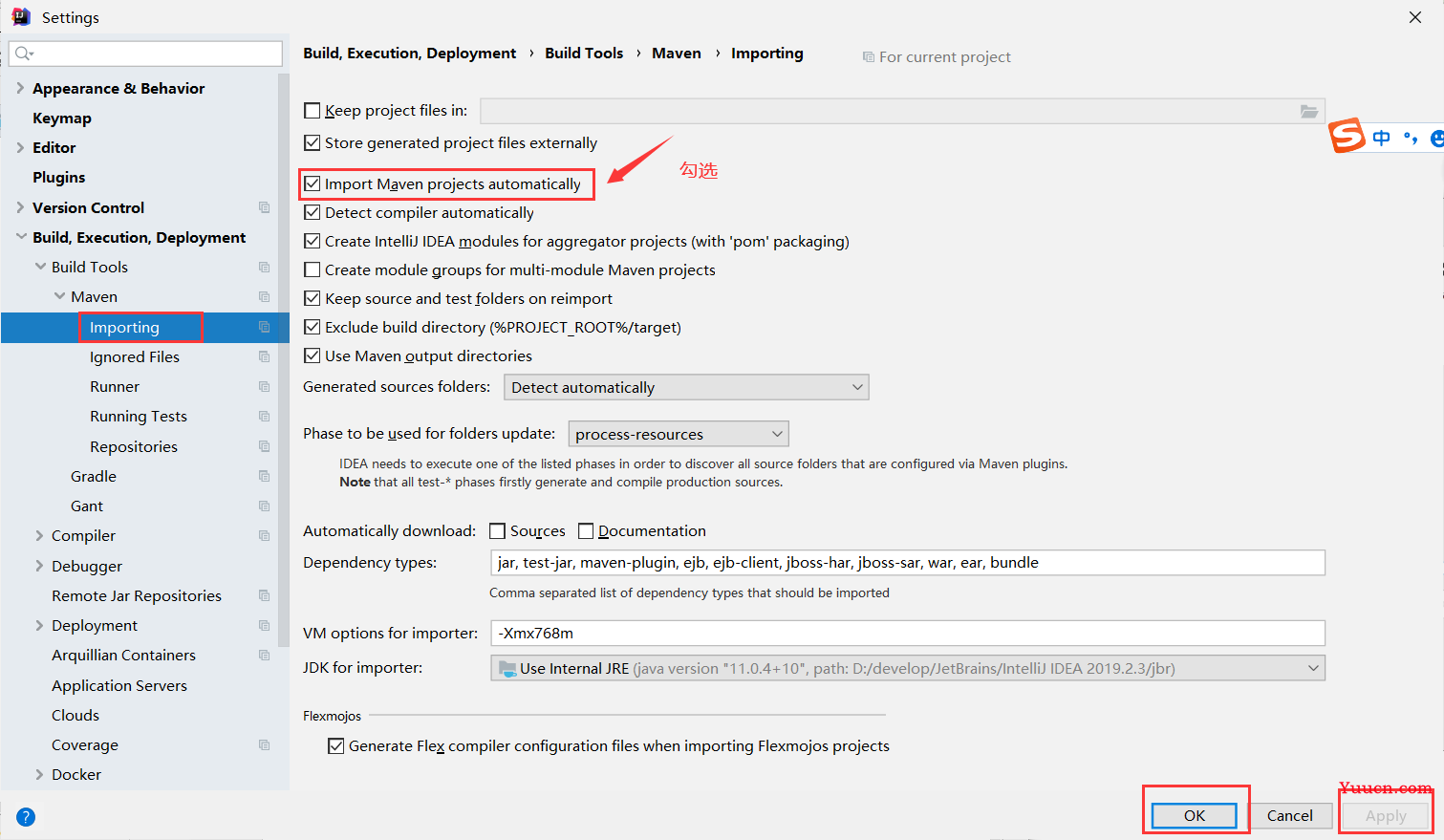Select Plugins in settings tree

[x=58, y=177]
